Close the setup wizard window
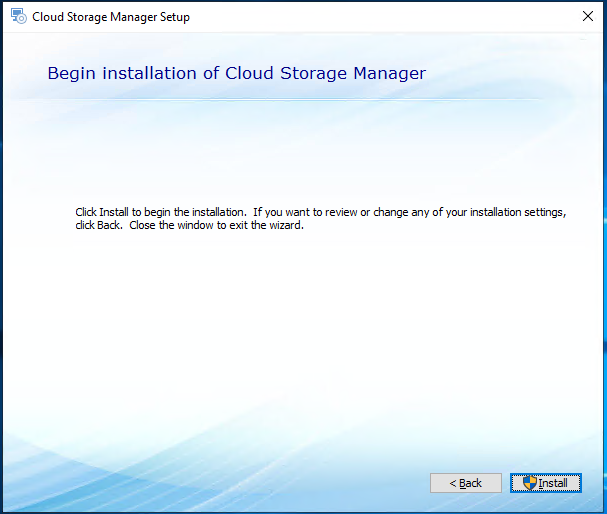The height and width of the screenshot is (514, 607). [588, 16]
